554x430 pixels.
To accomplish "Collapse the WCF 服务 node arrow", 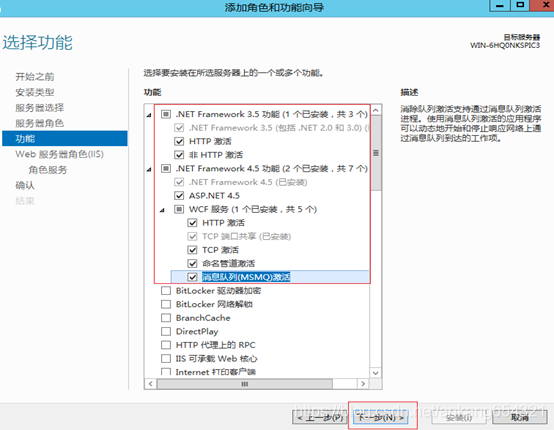I will [162, 210].
